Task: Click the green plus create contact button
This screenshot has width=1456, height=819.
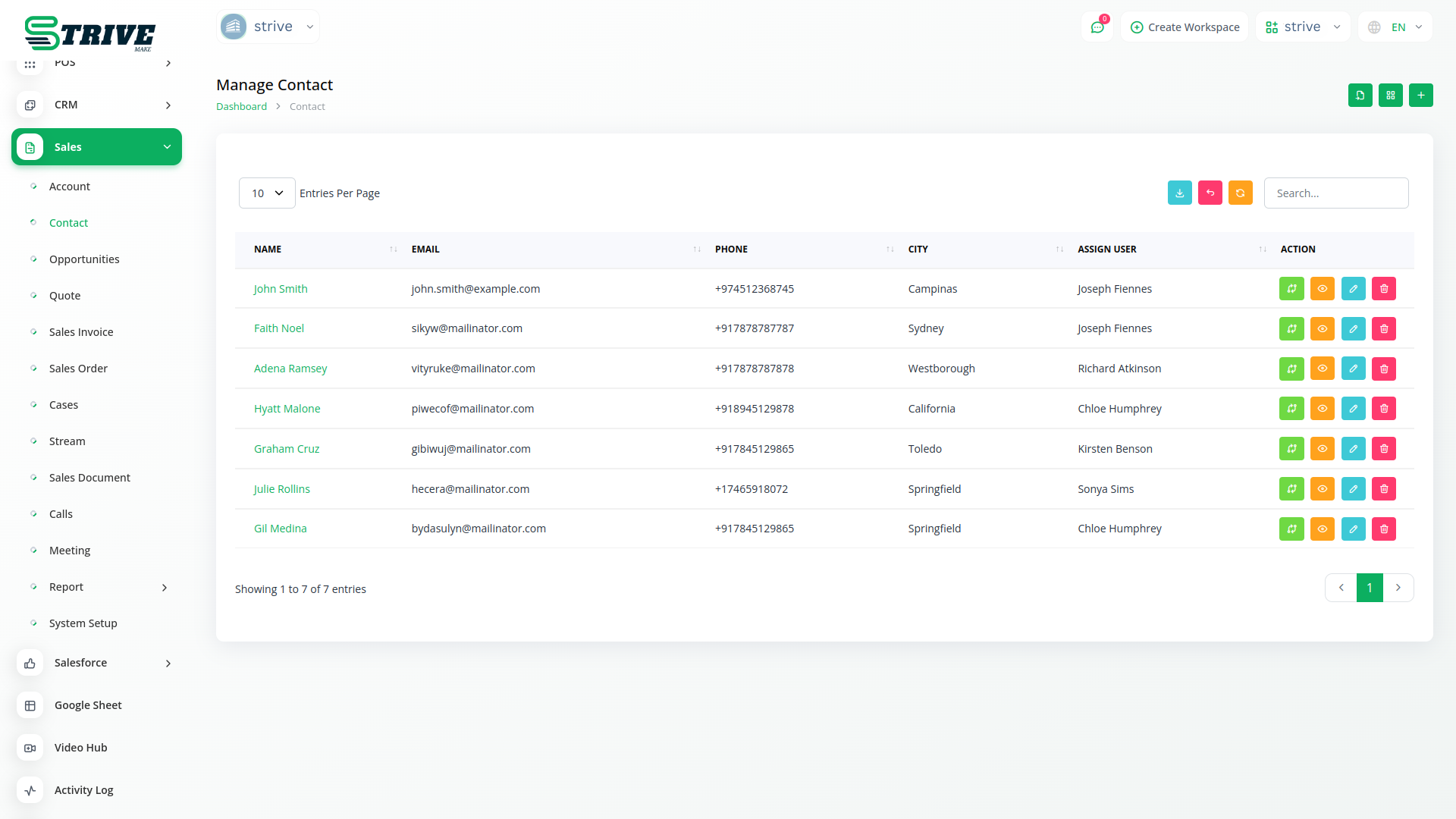Action: (x=1420, y=96)
